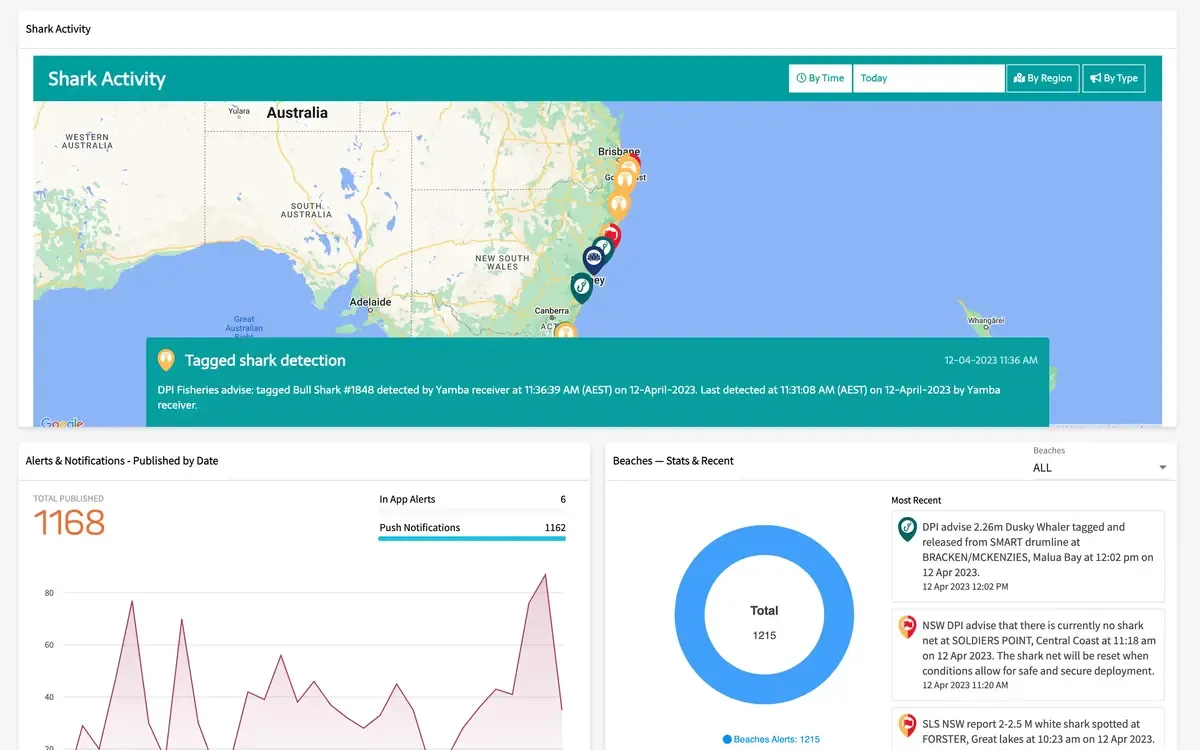Viewport: 1200px width, 750px height.
Task: Click the Forster white shark alert icon
Action: pyautogui.click(x=907, y=725)
